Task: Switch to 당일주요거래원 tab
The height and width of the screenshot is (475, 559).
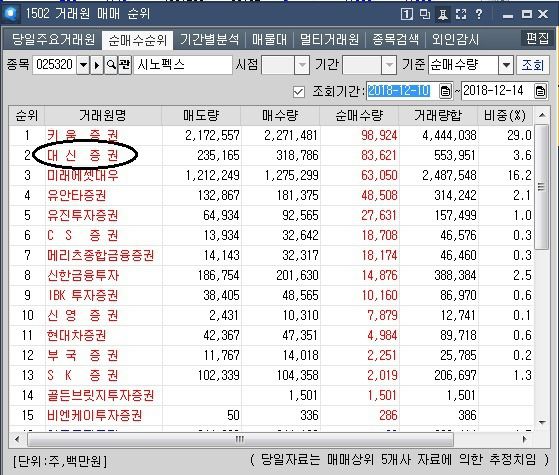Action: [x=53, y=39]
